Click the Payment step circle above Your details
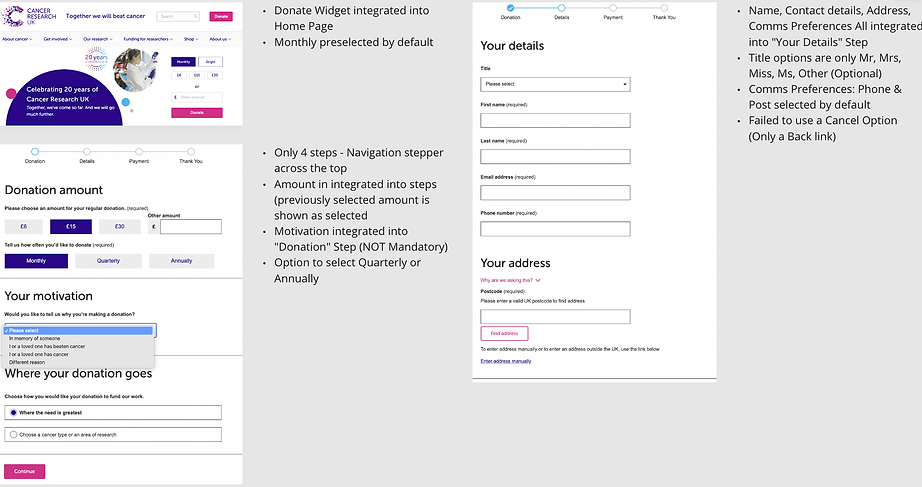This screenshot has height=487, width=922. coord(613,8)
